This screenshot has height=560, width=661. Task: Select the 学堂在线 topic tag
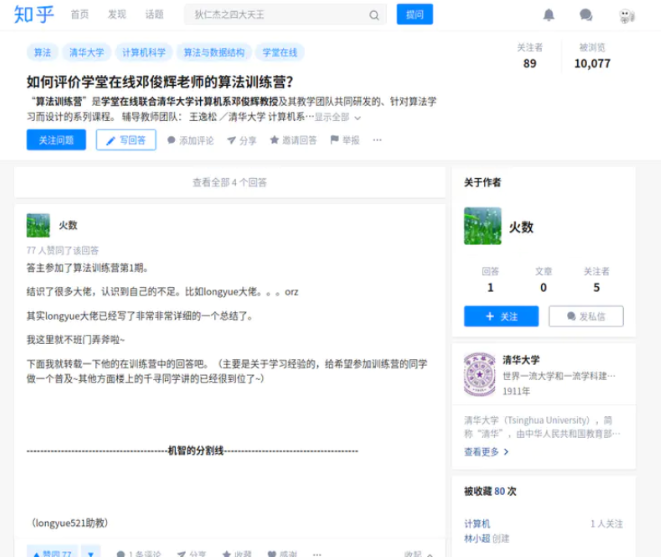coord(280,53)
